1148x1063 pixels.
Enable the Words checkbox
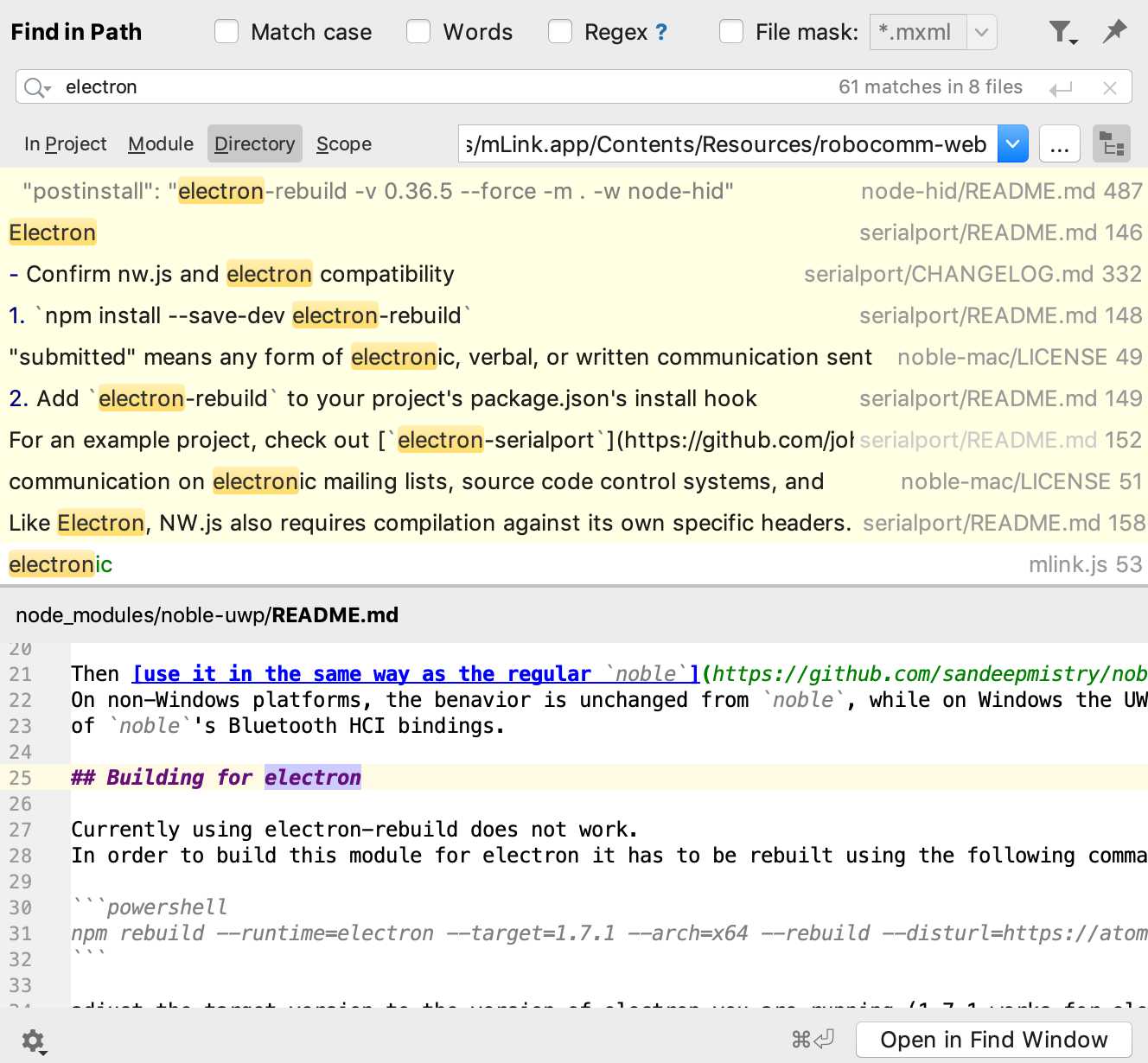tap(418, 32)
